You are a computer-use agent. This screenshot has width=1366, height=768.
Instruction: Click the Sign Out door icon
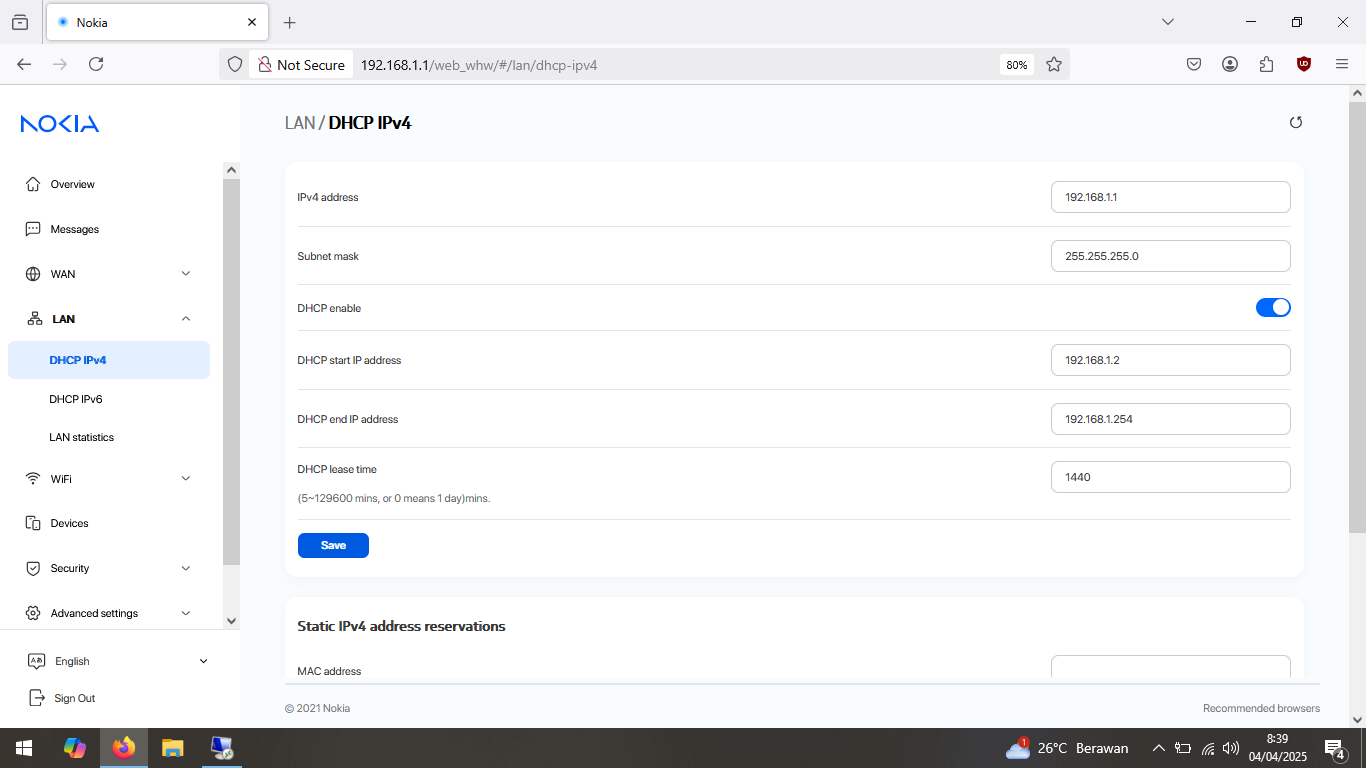[37, 698]
